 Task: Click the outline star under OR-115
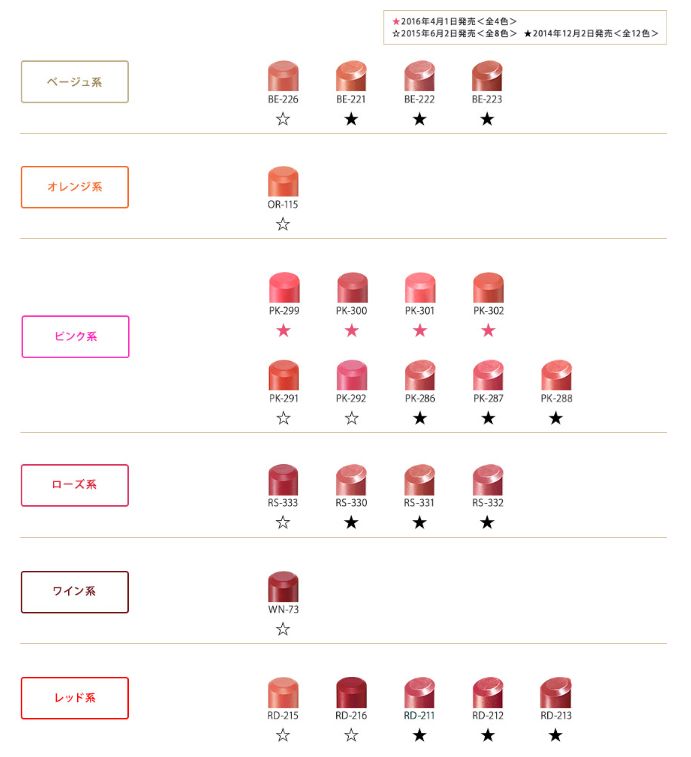283,224
